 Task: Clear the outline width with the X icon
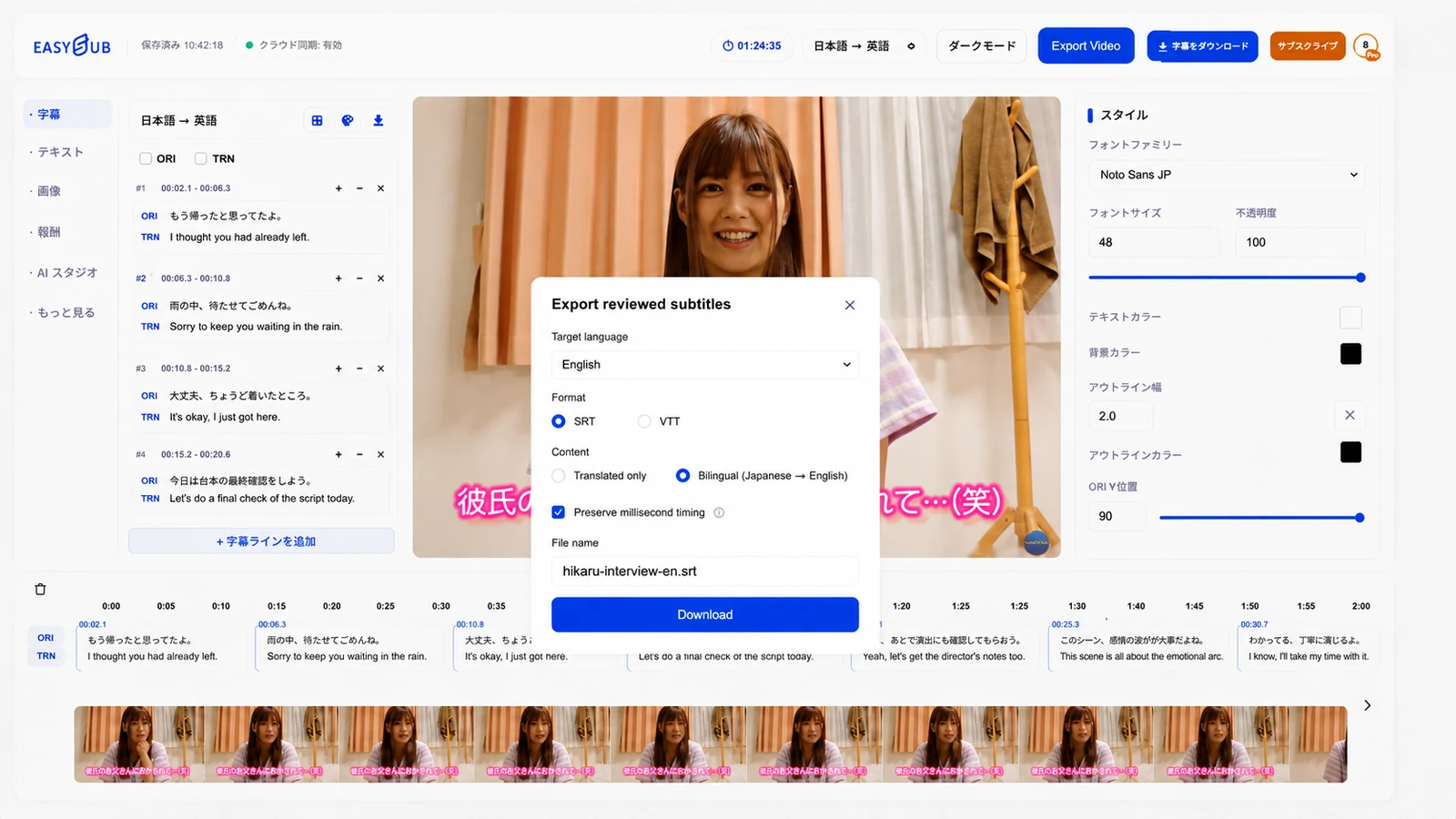pos(1350,415)
